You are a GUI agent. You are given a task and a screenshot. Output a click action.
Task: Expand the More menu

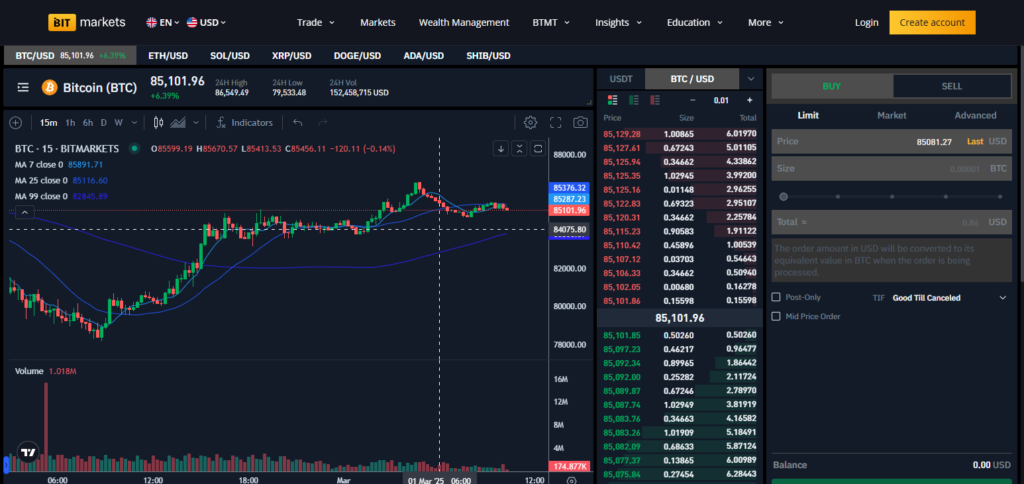point(765,22)
